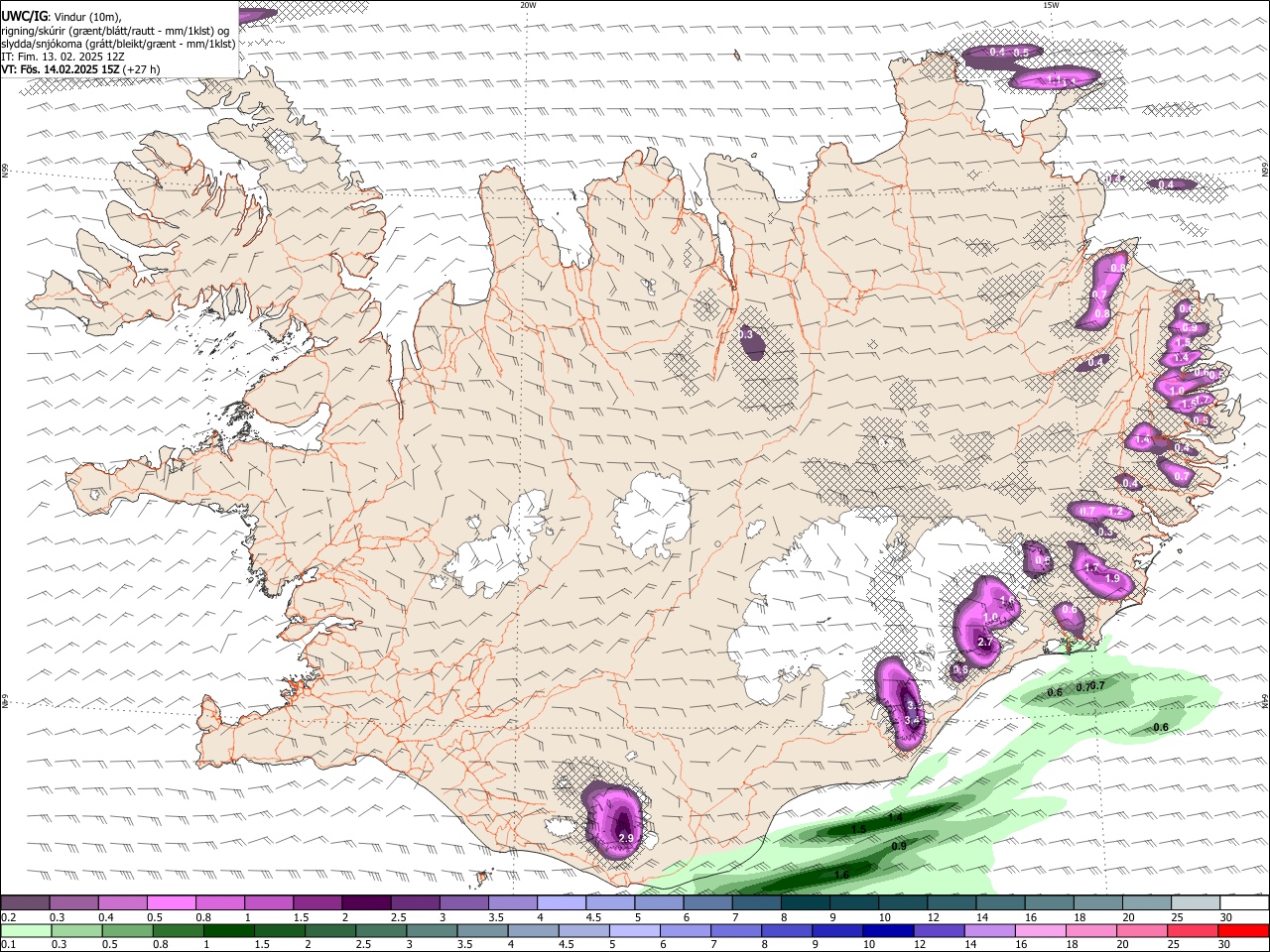1270x952 pixels.
Task: Click the top-row legend label '25'
Action: click(1177, 917)
